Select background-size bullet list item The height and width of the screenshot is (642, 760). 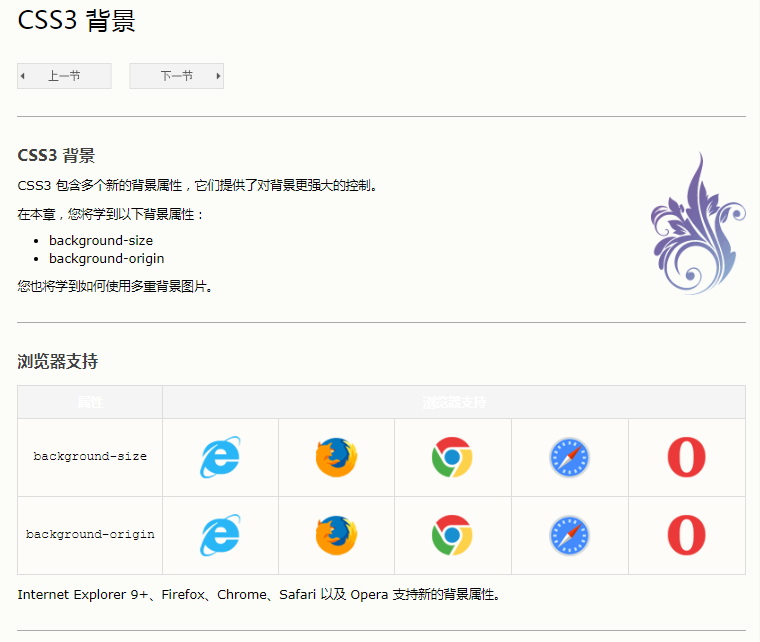(x=101, y=240)
